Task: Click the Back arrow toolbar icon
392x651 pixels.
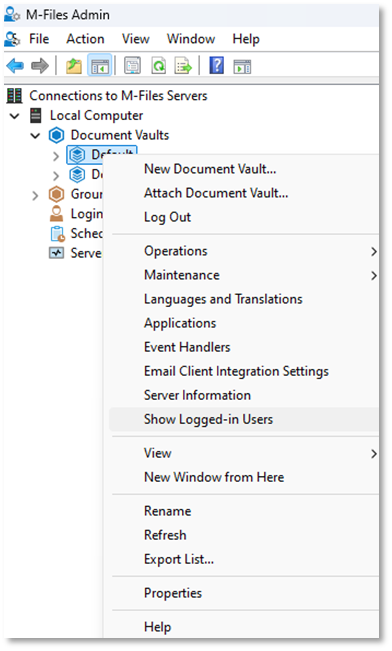Action: point(15,66)
